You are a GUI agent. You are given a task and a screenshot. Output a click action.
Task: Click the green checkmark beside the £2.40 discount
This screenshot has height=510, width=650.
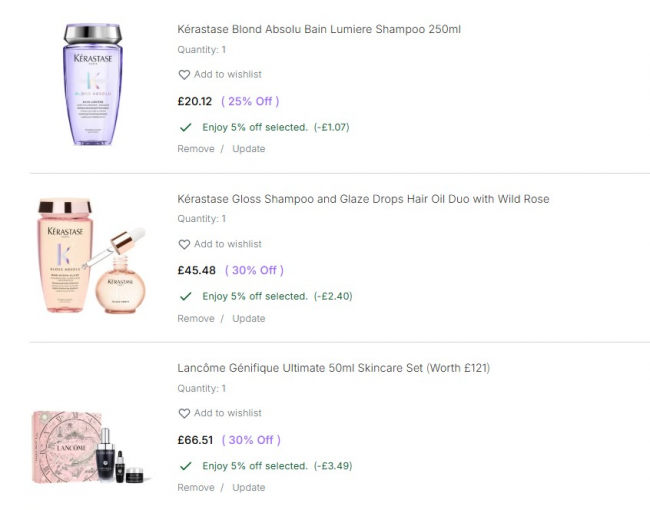(x=185, y=296)
